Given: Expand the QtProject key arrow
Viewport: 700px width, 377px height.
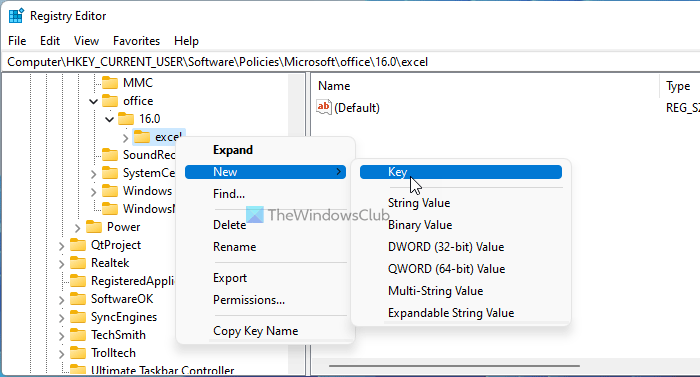Looking at the screenshot, I should point(61,246).
